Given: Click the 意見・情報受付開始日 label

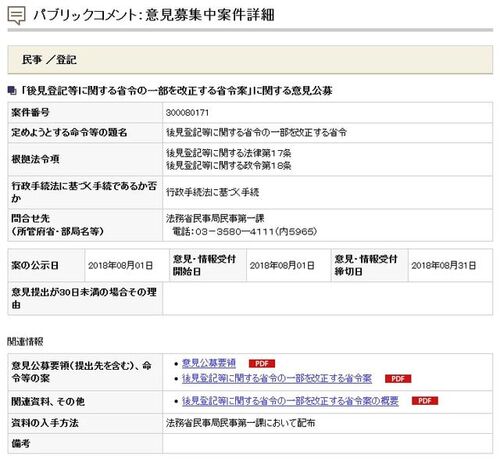Looking at the screenshot, I should click(204, 265).
